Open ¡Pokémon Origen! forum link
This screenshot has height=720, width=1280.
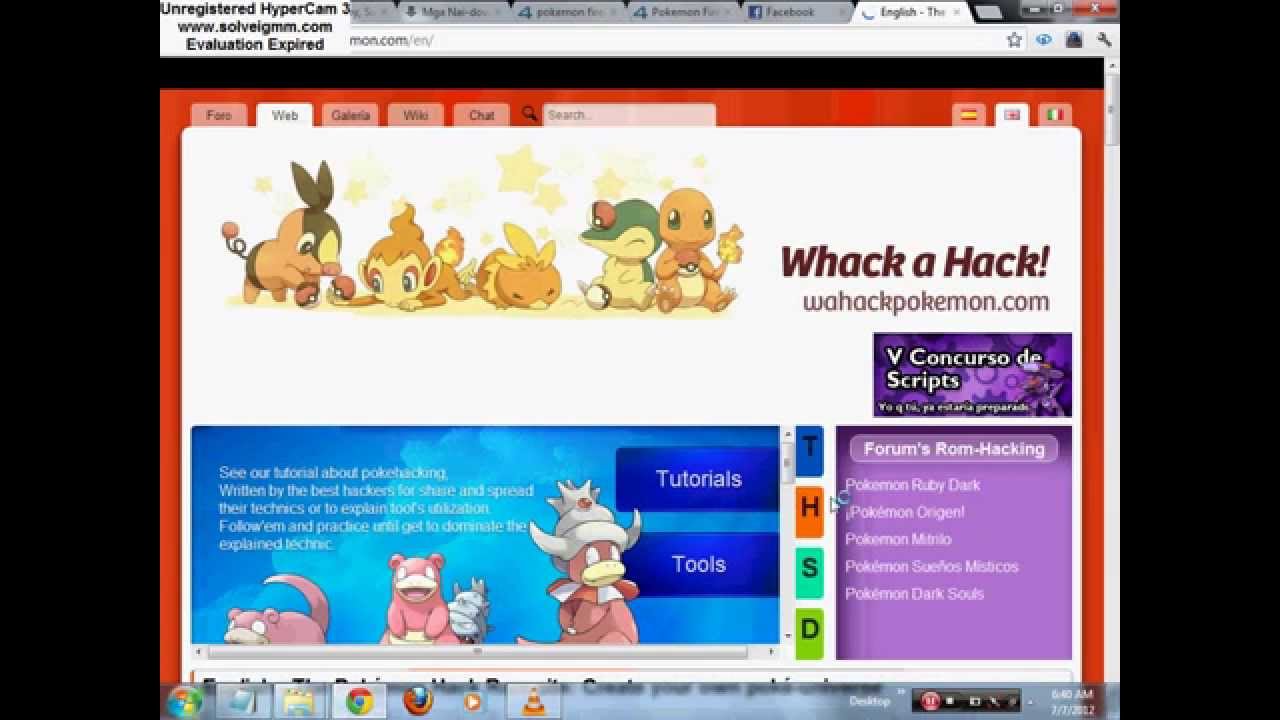pyautogui.click(x=904, y=512)
